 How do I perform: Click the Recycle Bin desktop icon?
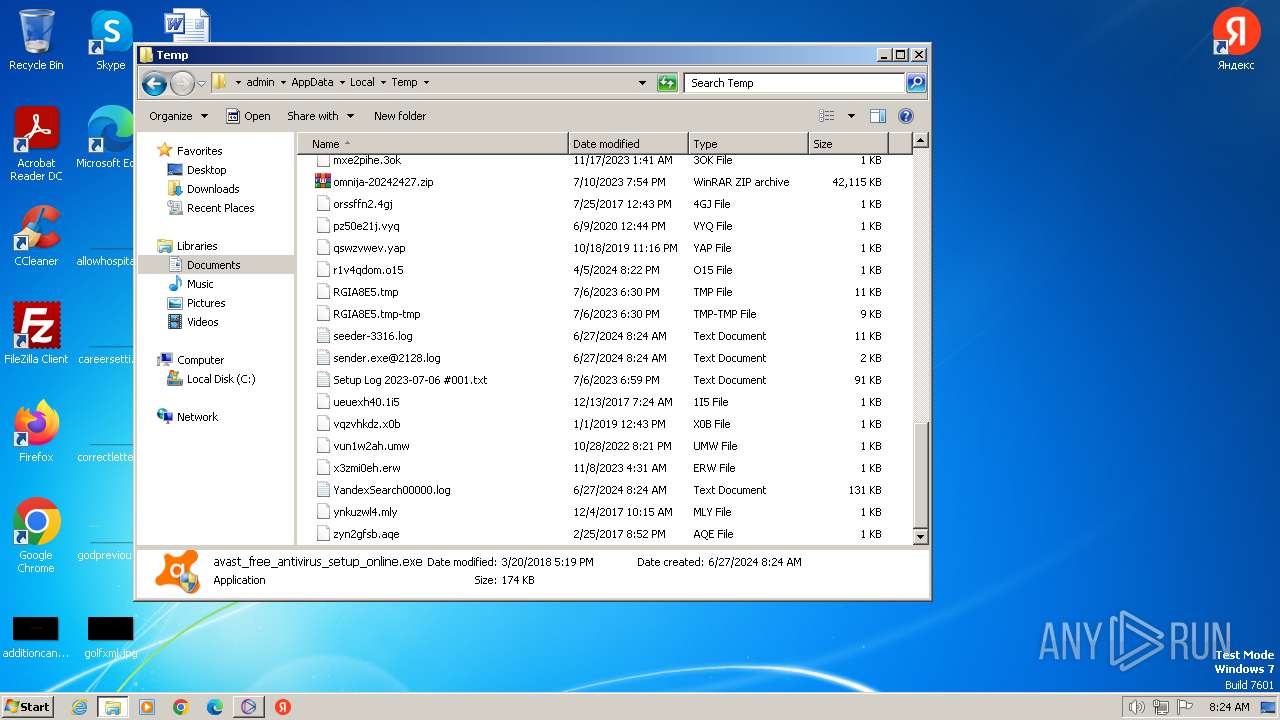click(36, 40)
